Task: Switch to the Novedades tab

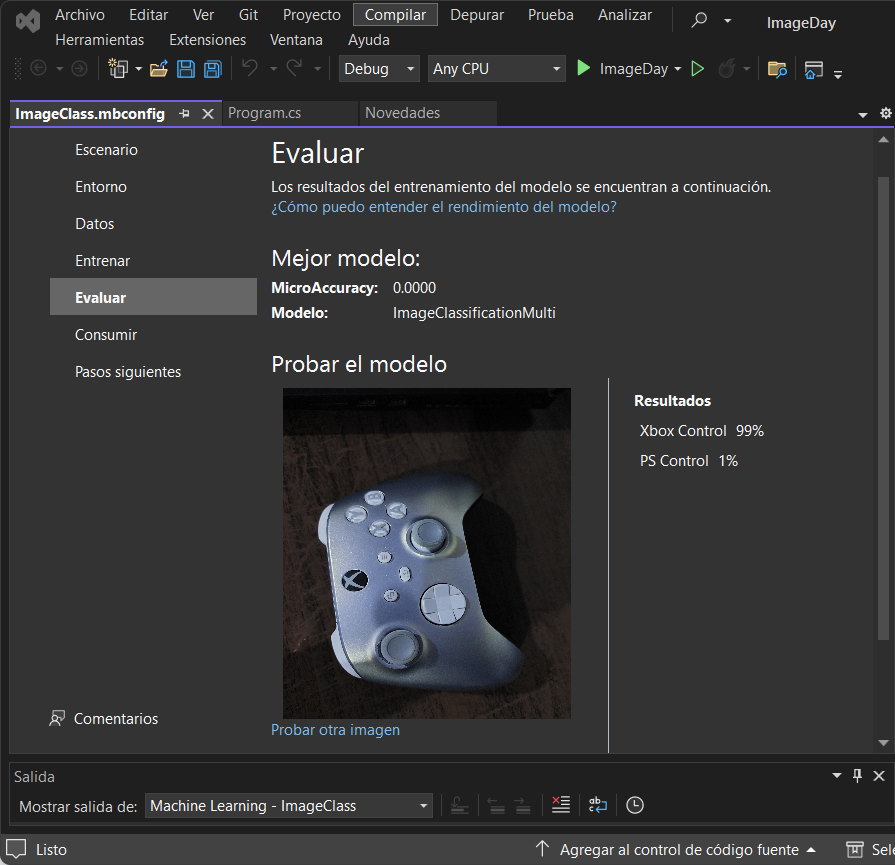Action: [402, 113]
